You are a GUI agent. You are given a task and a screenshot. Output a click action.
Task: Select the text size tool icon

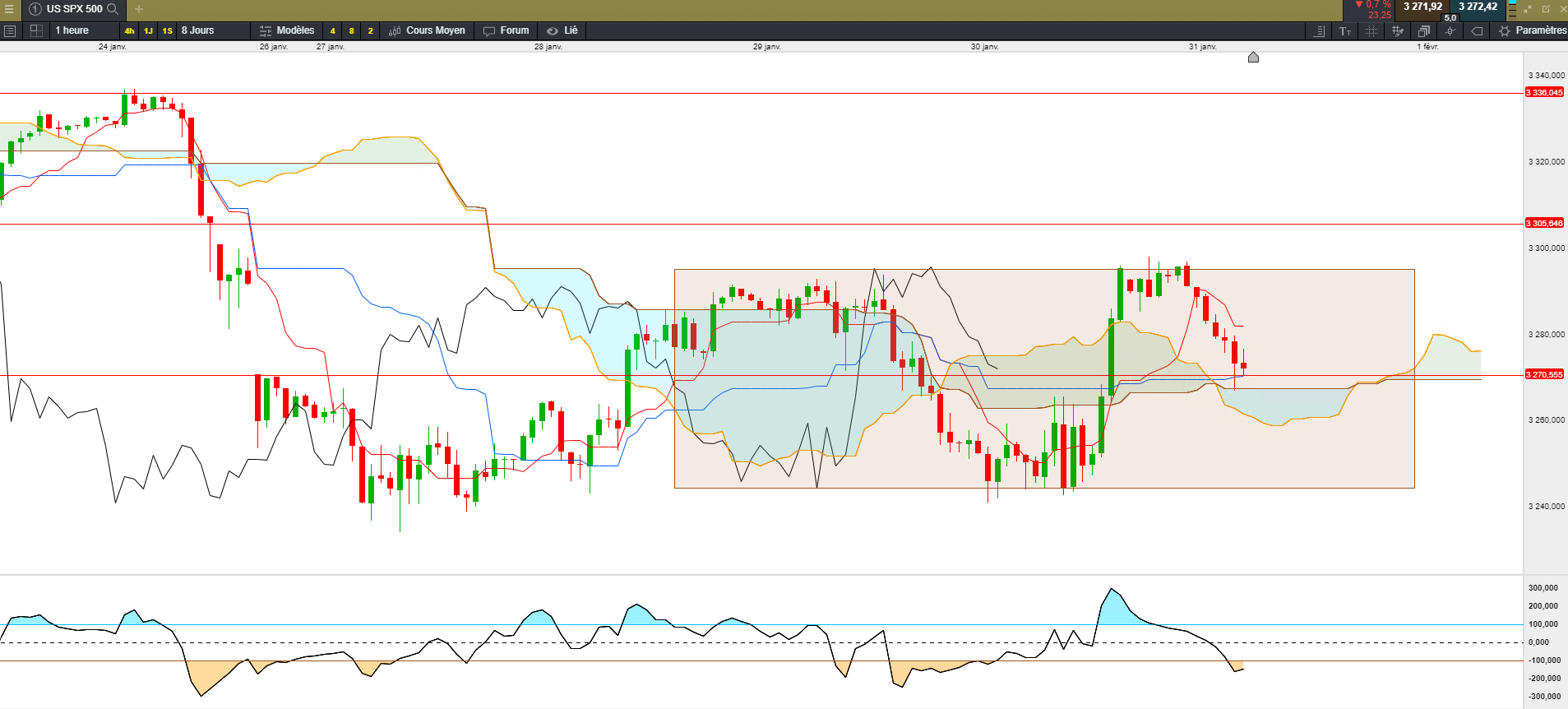point(1345,30)
